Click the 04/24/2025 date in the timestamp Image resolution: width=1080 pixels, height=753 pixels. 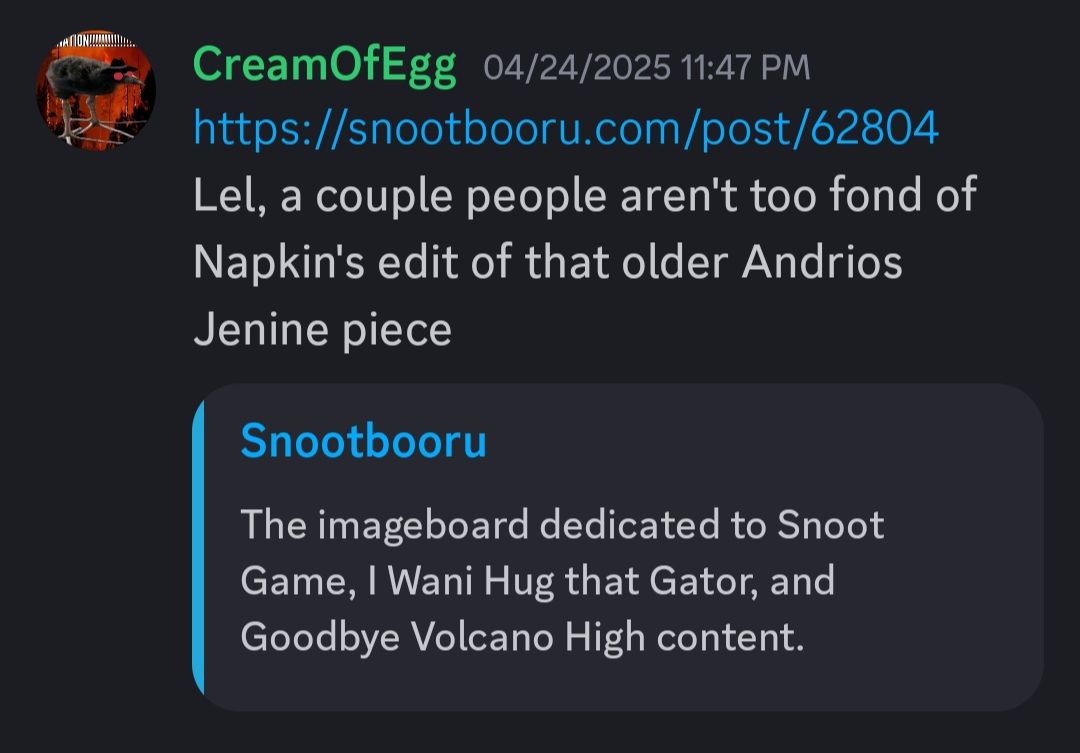(577, 68)
